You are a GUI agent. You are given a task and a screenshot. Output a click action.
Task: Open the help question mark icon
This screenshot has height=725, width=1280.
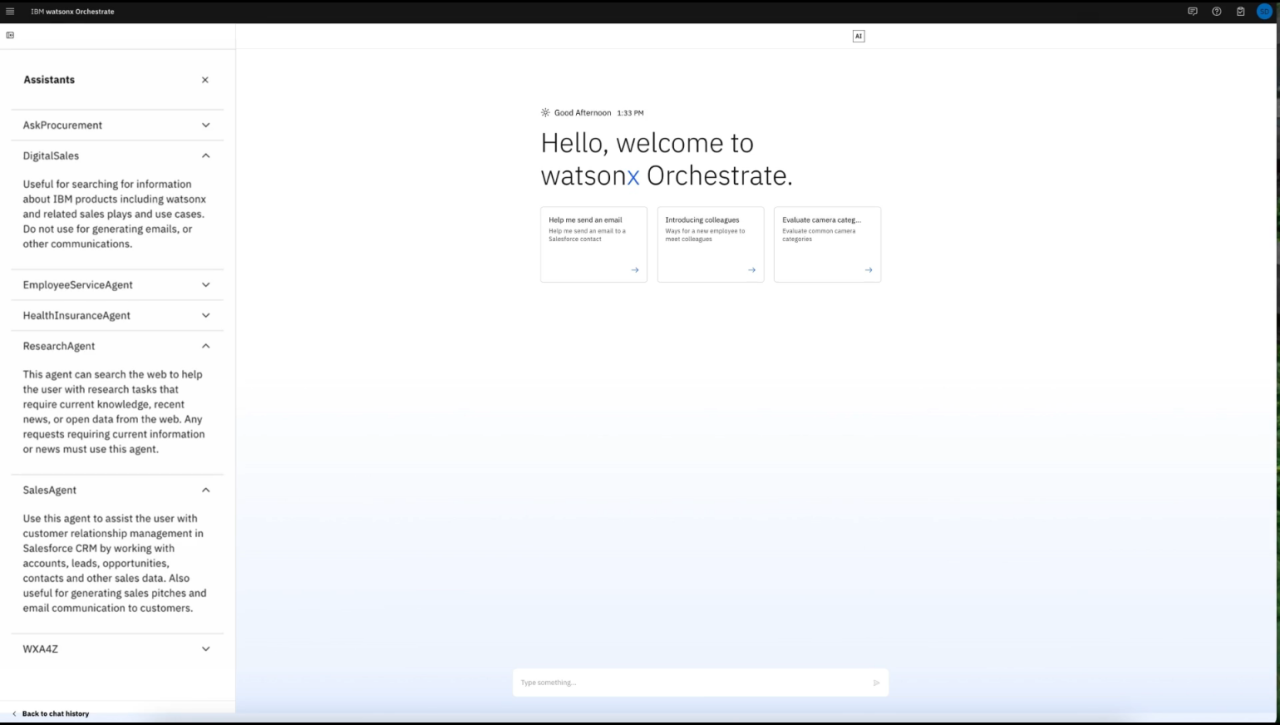click(x=1216, y=12)
